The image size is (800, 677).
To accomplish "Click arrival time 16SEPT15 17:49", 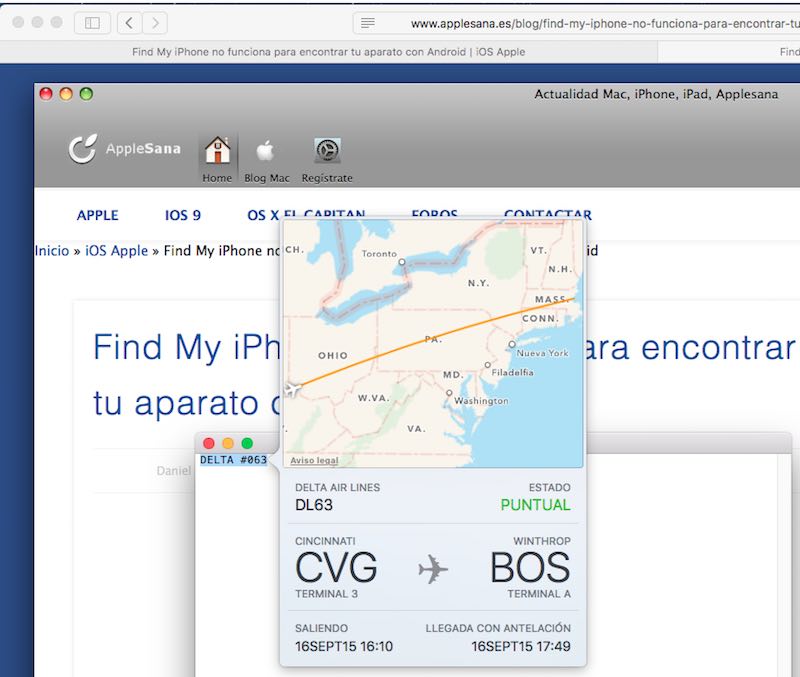I will pos(521,646).
